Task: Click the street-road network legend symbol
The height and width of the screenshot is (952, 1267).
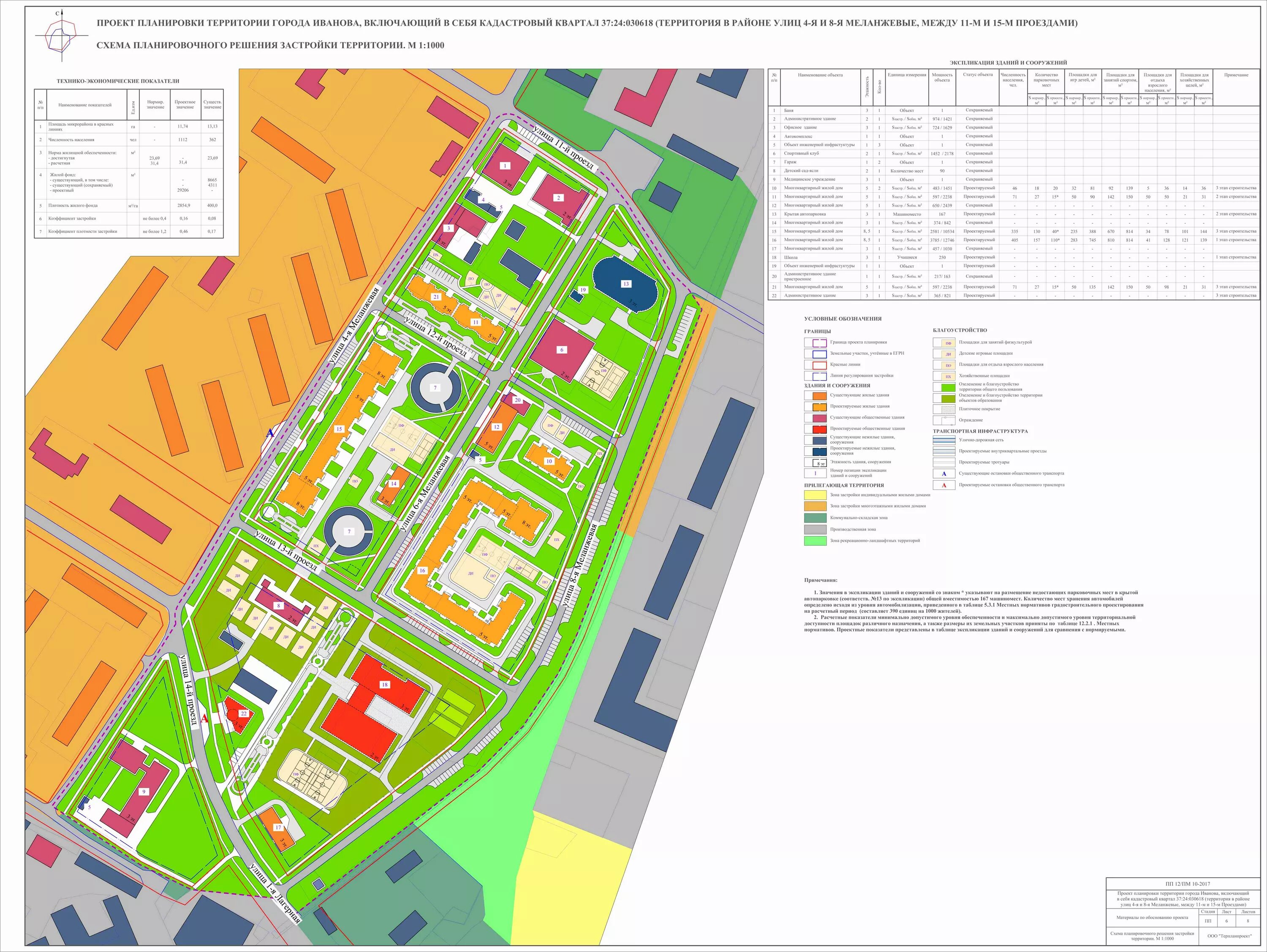Action: tap(944, 441)
